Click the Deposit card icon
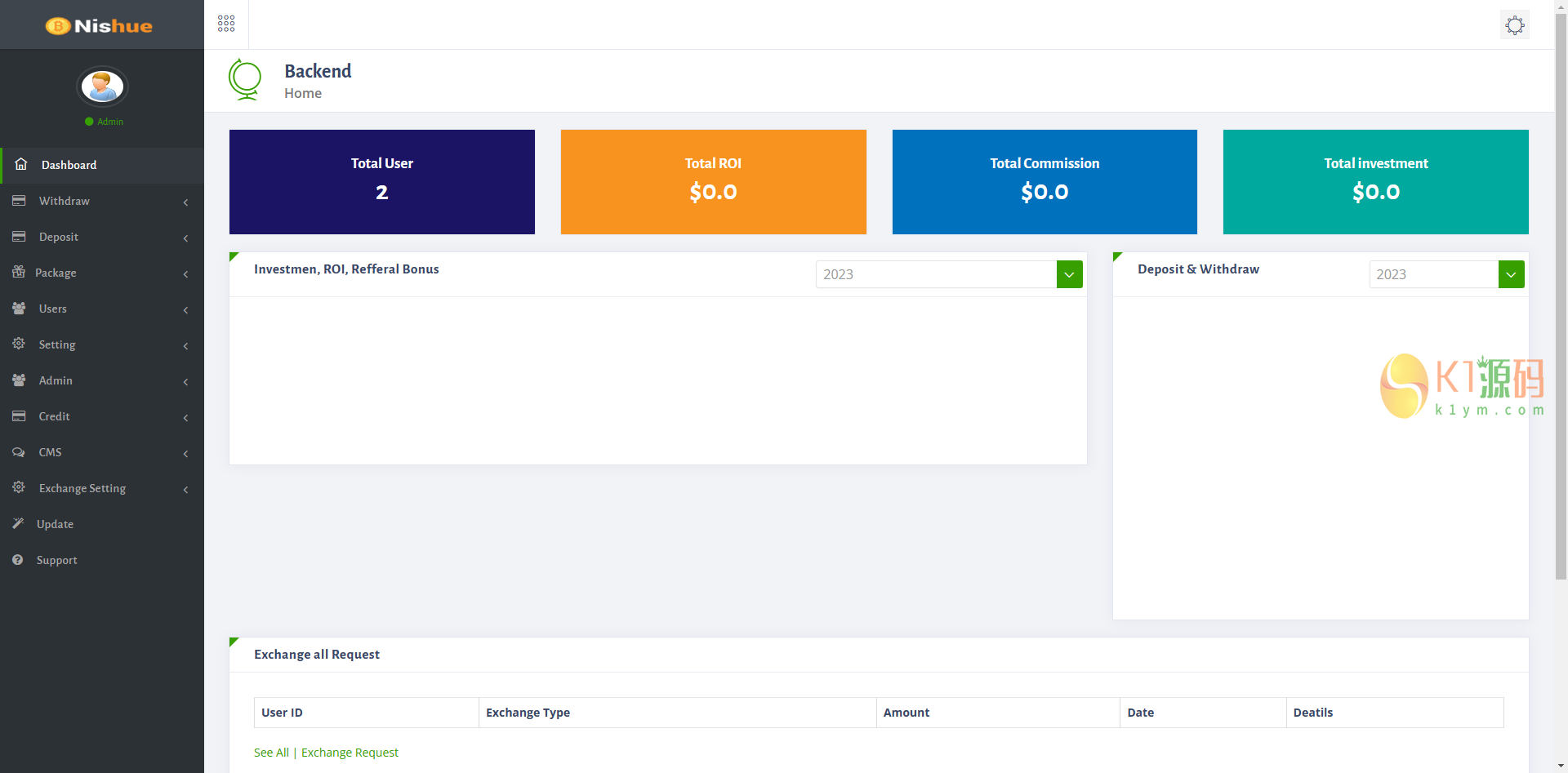The image size is (1568, 773). (x=19, y=237)
